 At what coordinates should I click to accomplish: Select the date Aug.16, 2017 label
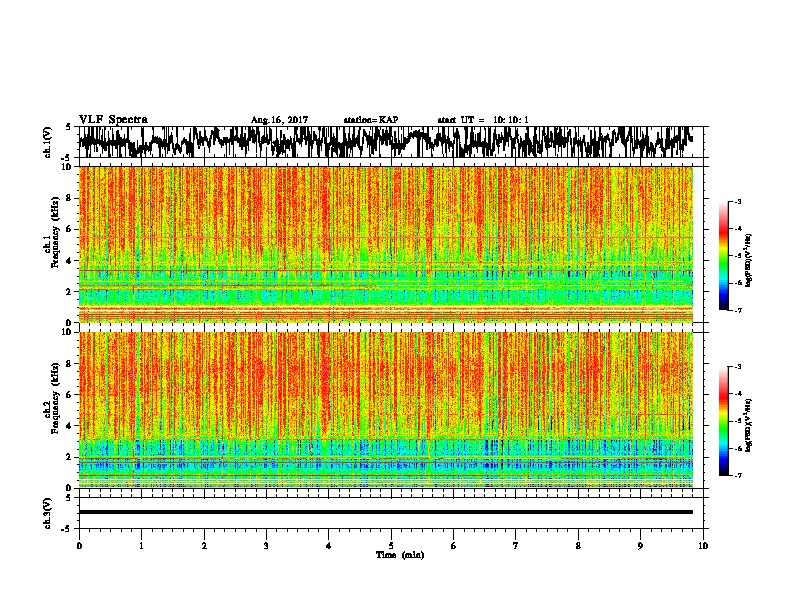[279, 120]
